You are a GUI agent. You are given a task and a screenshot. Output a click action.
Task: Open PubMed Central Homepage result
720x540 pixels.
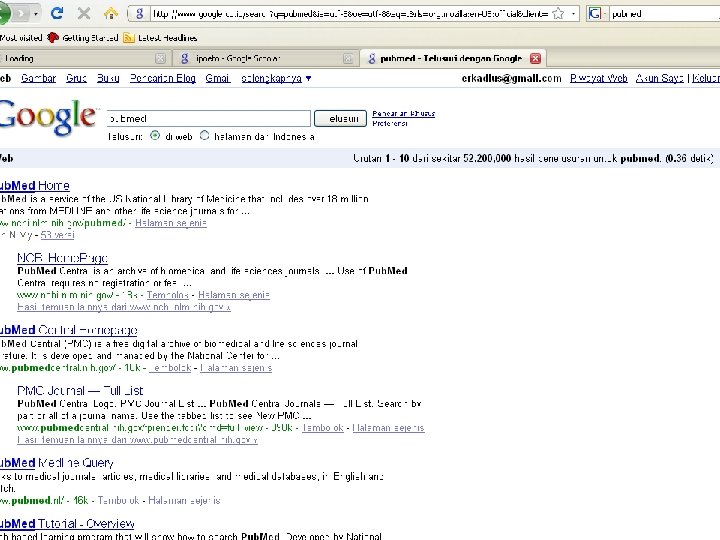tap(68, 330)
